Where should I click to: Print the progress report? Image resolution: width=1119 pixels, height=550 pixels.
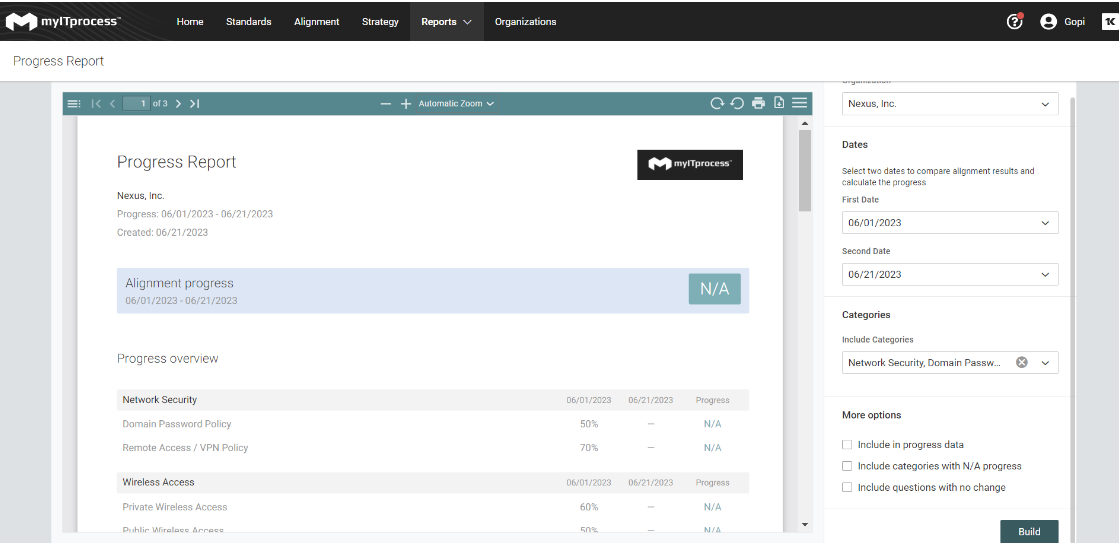click(x=758, y=103)
